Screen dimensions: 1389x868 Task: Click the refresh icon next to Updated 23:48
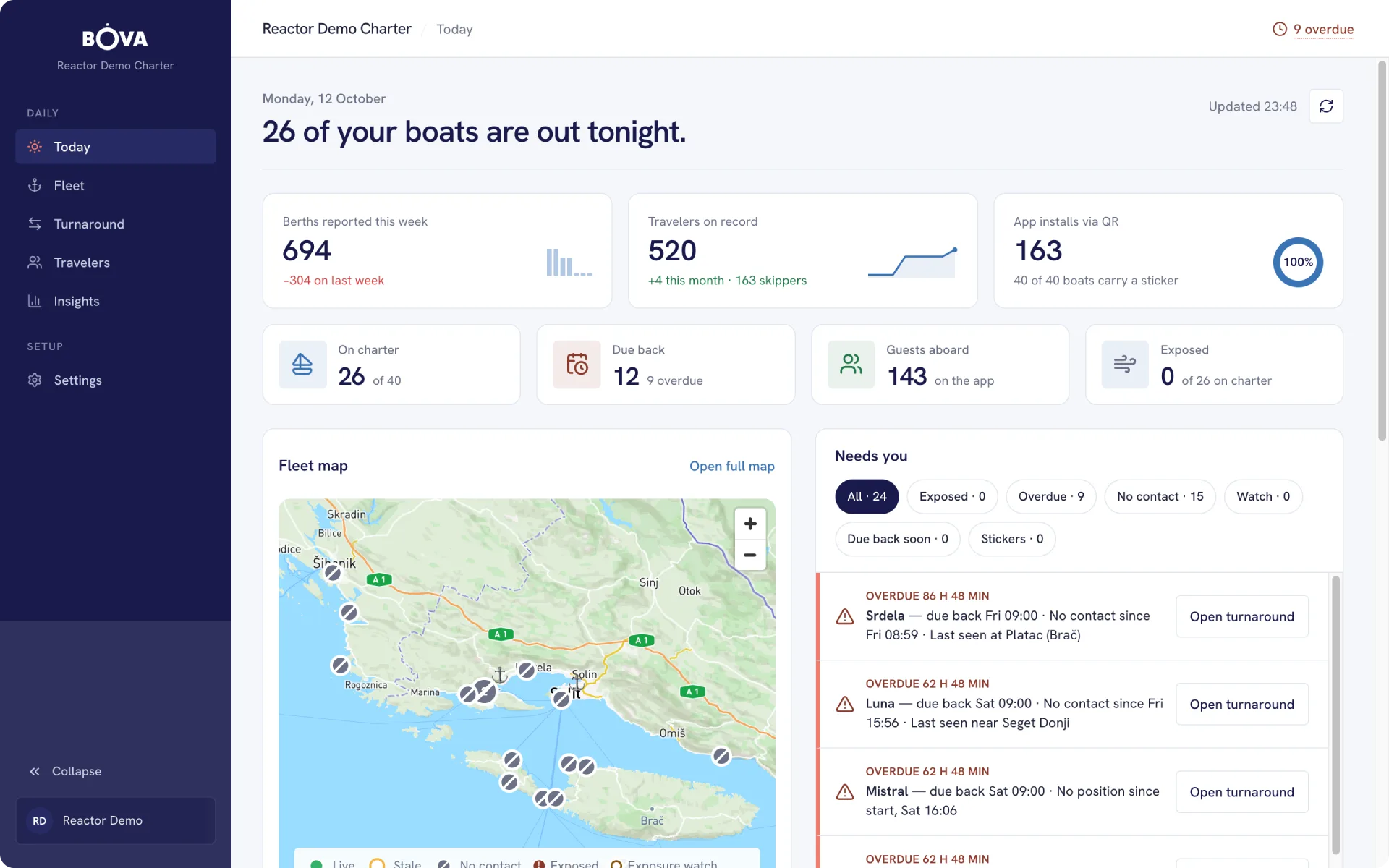tap(1325, 106)
